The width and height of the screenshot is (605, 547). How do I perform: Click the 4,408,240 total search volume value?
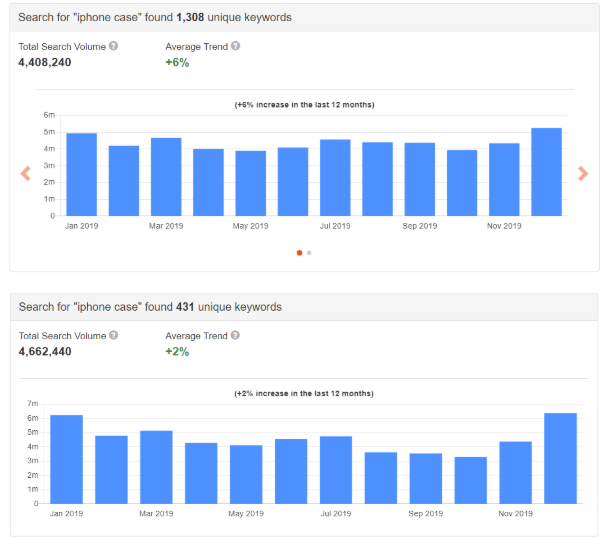(x=45, y=62)
